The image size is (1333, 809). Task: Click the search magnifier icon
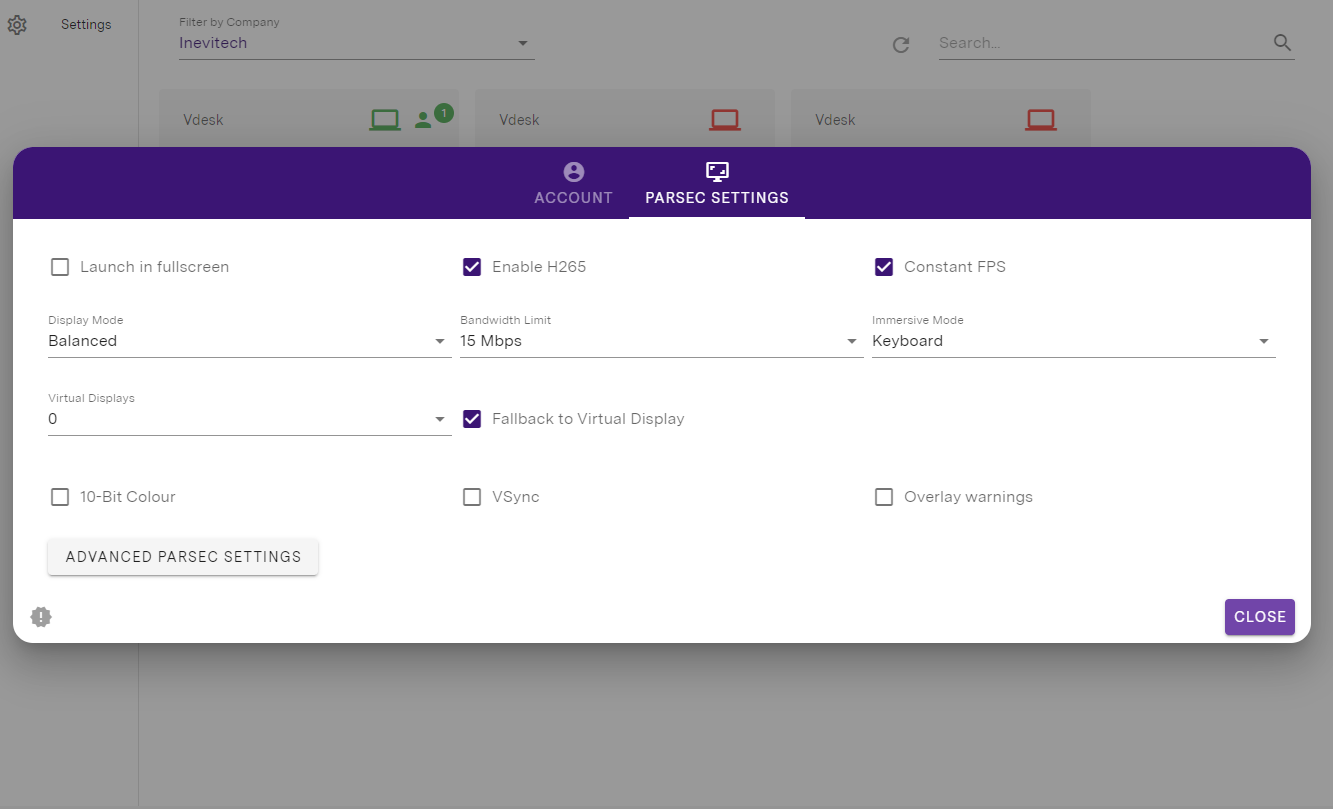tap(1281, 43)
